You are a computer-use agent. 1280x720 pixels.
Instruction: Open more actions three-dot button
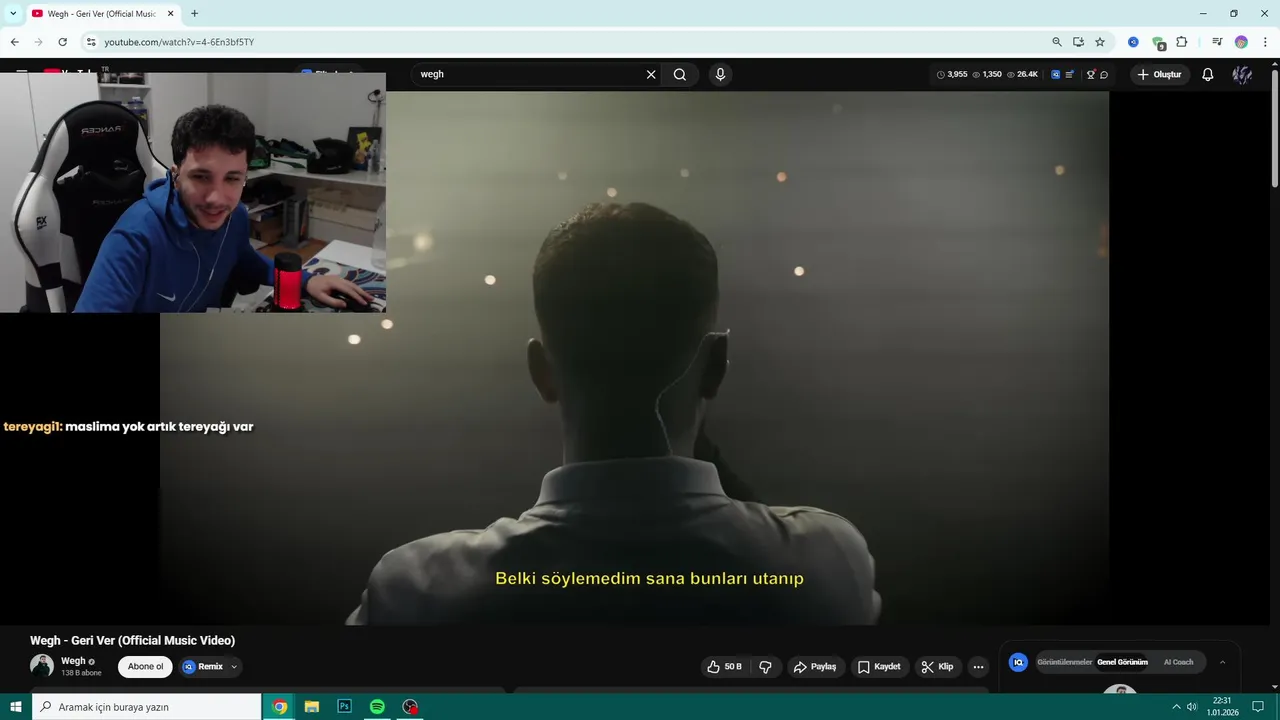pos(978,667)
